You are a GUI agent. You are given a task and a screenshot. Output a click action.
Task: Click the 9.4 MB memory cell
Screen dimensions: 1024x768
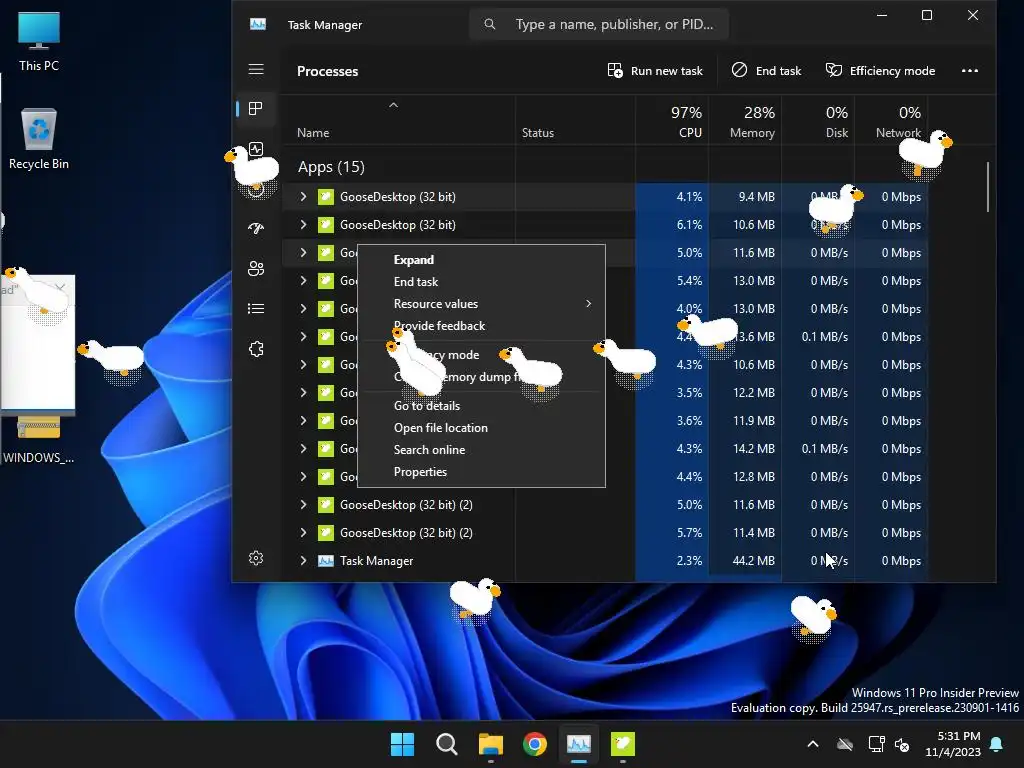click(x=745, y=197)
